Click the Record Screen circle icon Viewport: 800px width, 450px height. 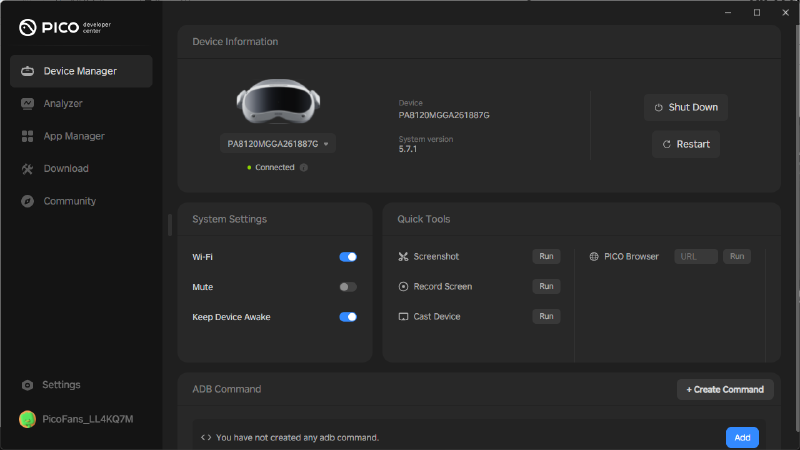[403, 287]
